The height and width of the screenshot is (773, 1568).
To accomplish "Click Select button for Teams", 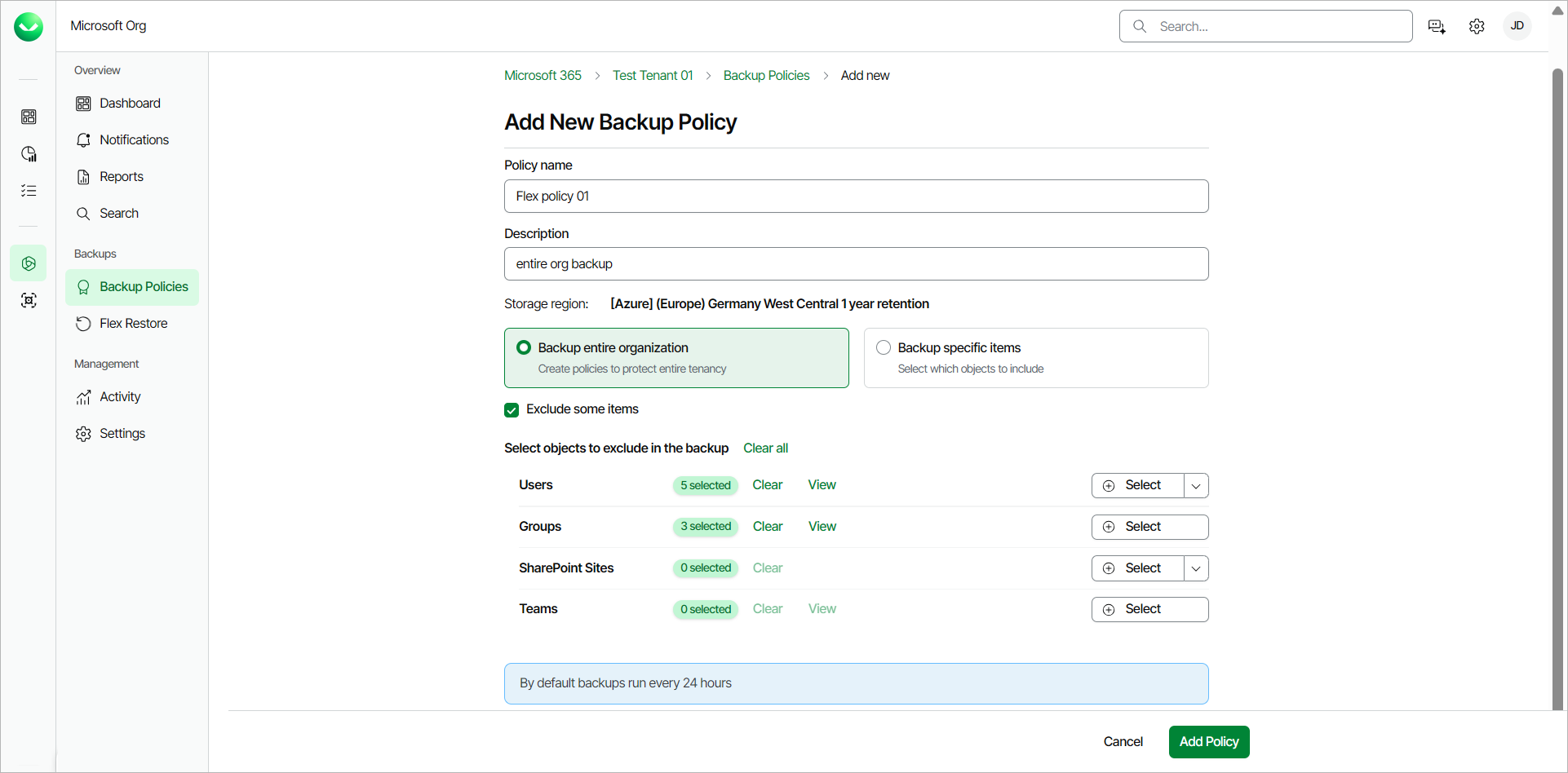I will pyautogui.click(x=1150, y=610).
